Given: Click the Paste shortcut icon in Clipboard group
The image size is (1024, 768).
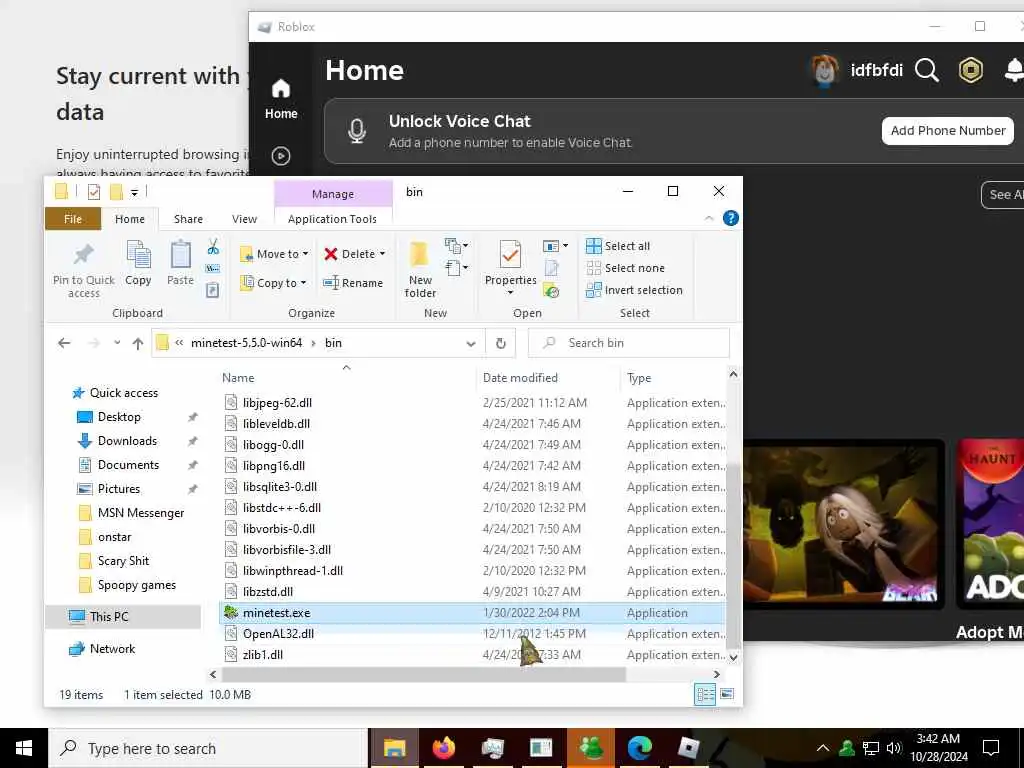Looking at the screenshot, I should point(213,290).
